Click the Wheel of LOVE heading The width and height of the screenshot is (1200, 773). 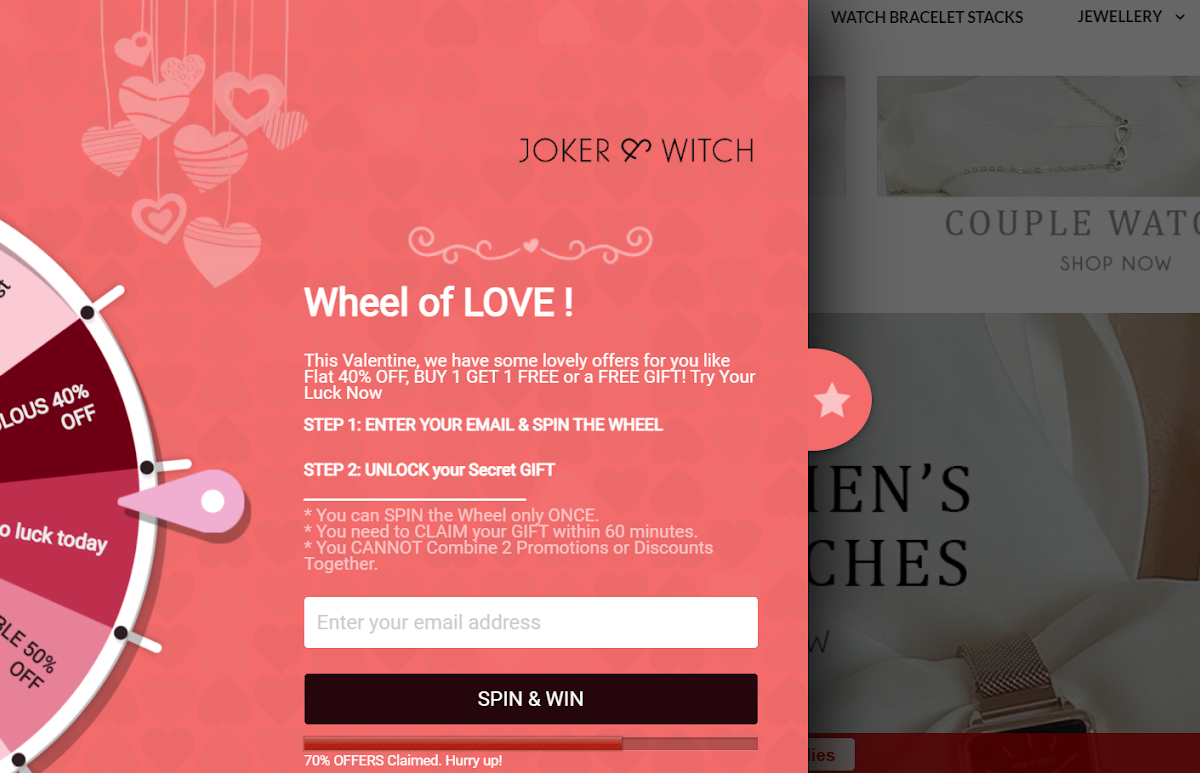pyautogui.click(x=439, y=302)
